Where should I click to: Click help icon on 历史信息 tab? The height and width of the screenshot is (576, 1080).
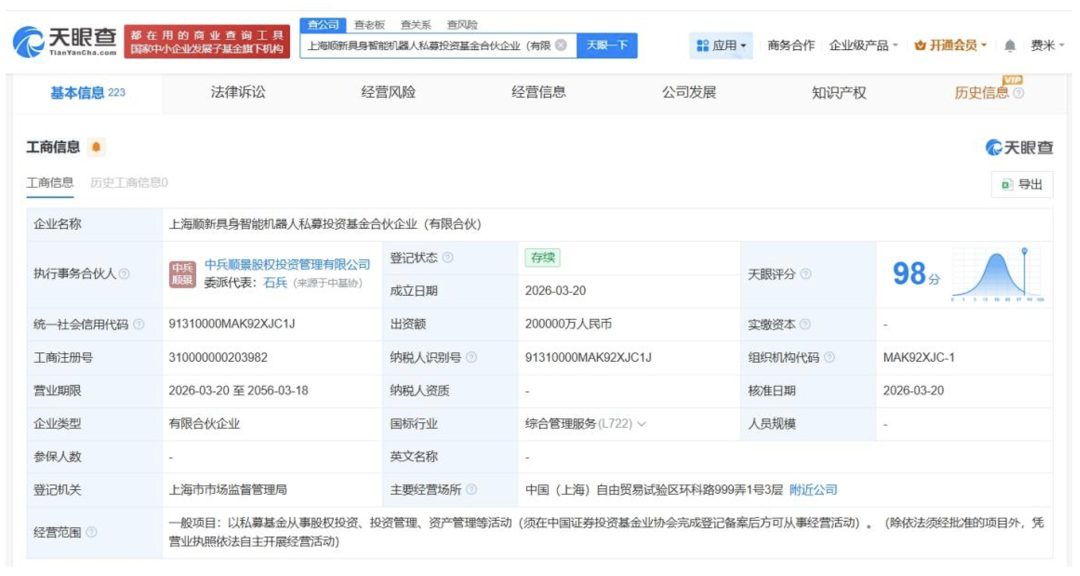(1019, 93)
